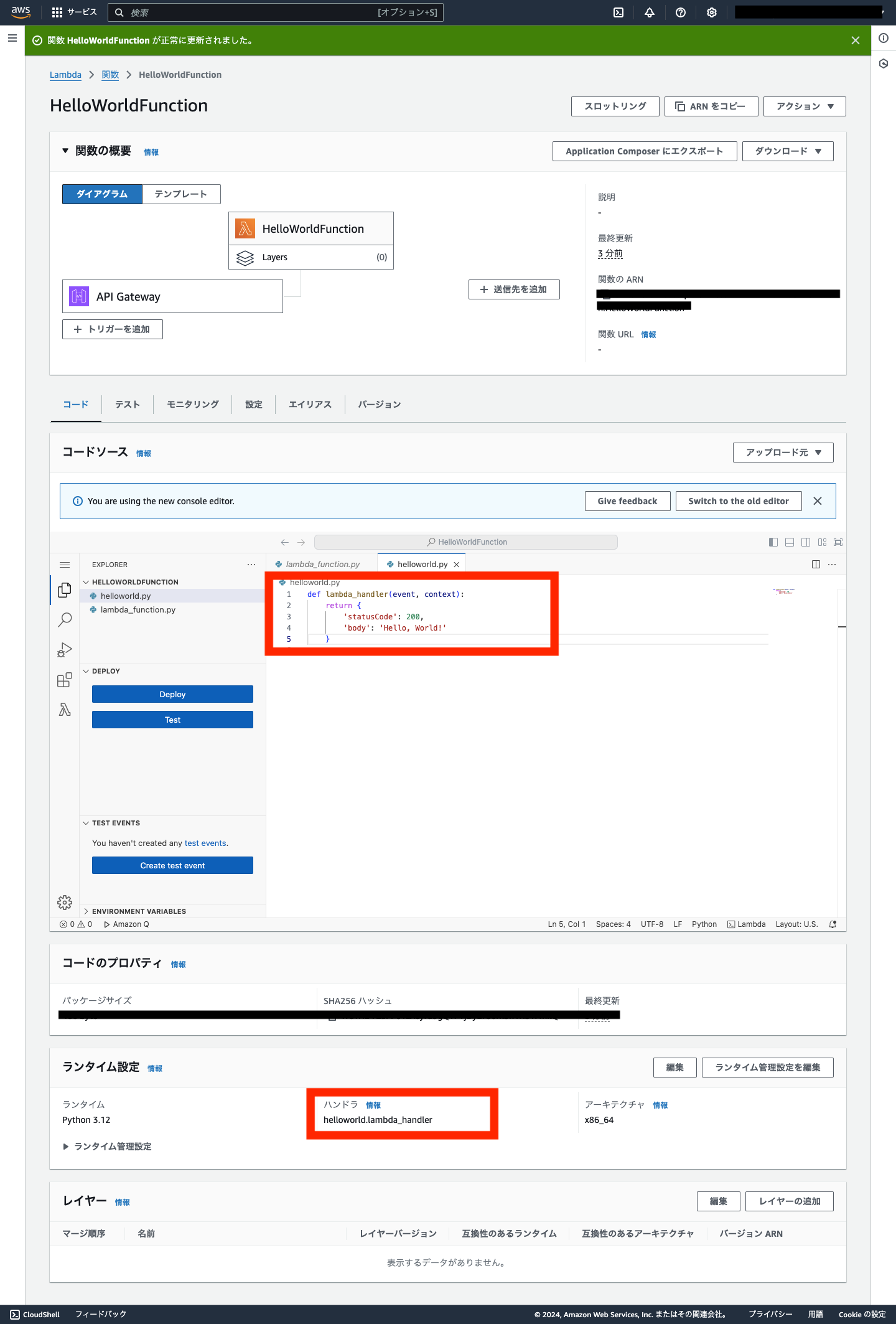Open the customize layout icon
Viewport: 896px width, 1324px height.
(x=822, y=542)
